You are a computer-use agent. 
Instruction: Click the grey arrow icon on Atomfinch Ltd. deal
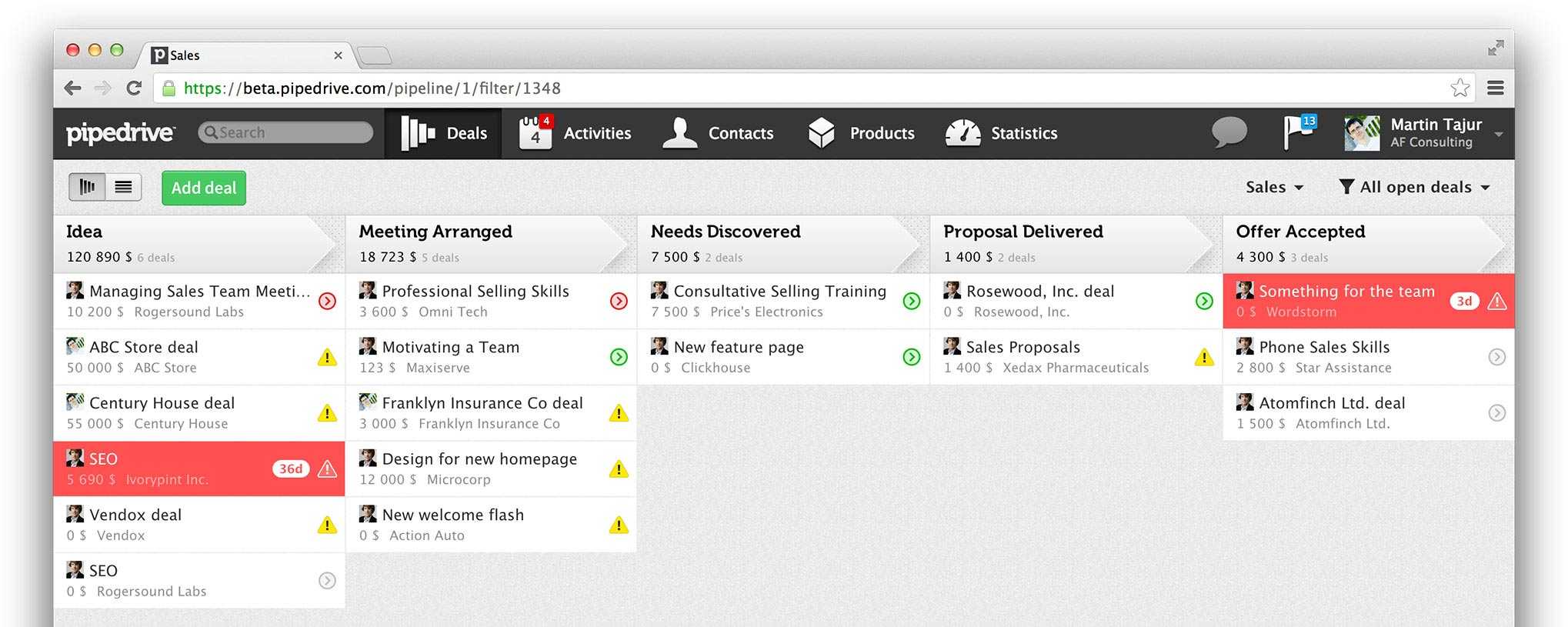(x=1496, y=413)
